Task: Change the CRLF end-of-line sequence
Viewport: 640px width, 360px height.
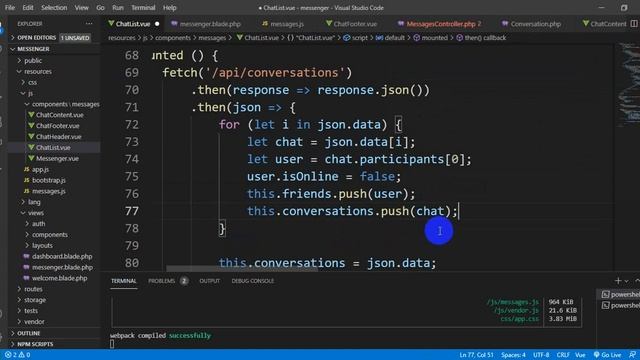Action: (x=563, y=355)
